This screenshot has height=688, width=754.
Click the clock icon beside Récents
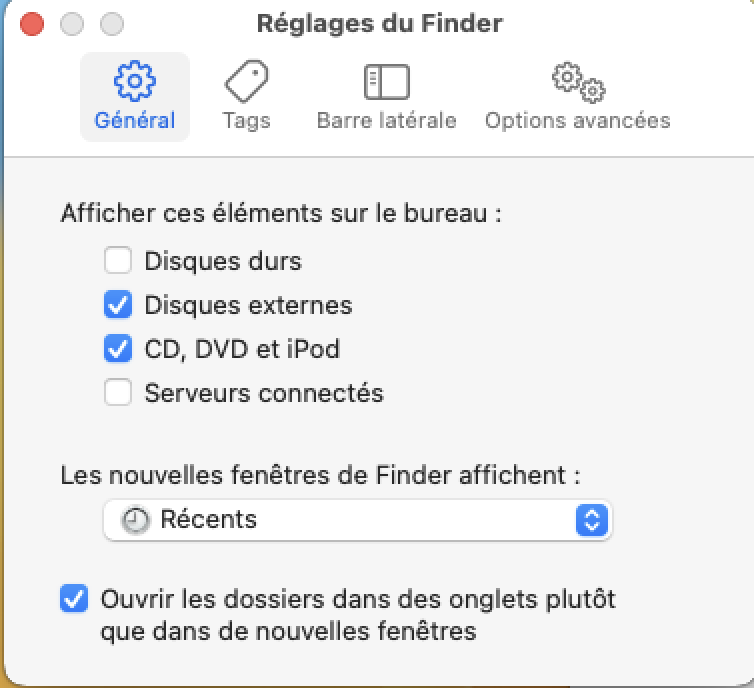click(135, 520)
